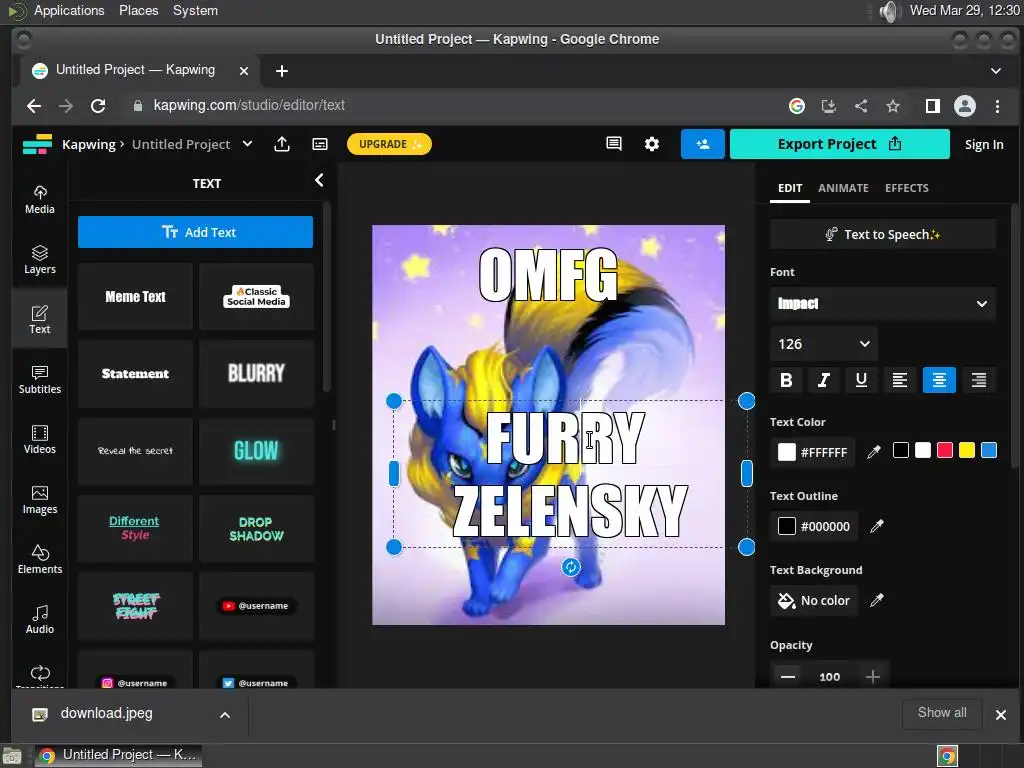1024x768 pixels.
Task: Toggle bold text formatting
Action: coord(786,380)
